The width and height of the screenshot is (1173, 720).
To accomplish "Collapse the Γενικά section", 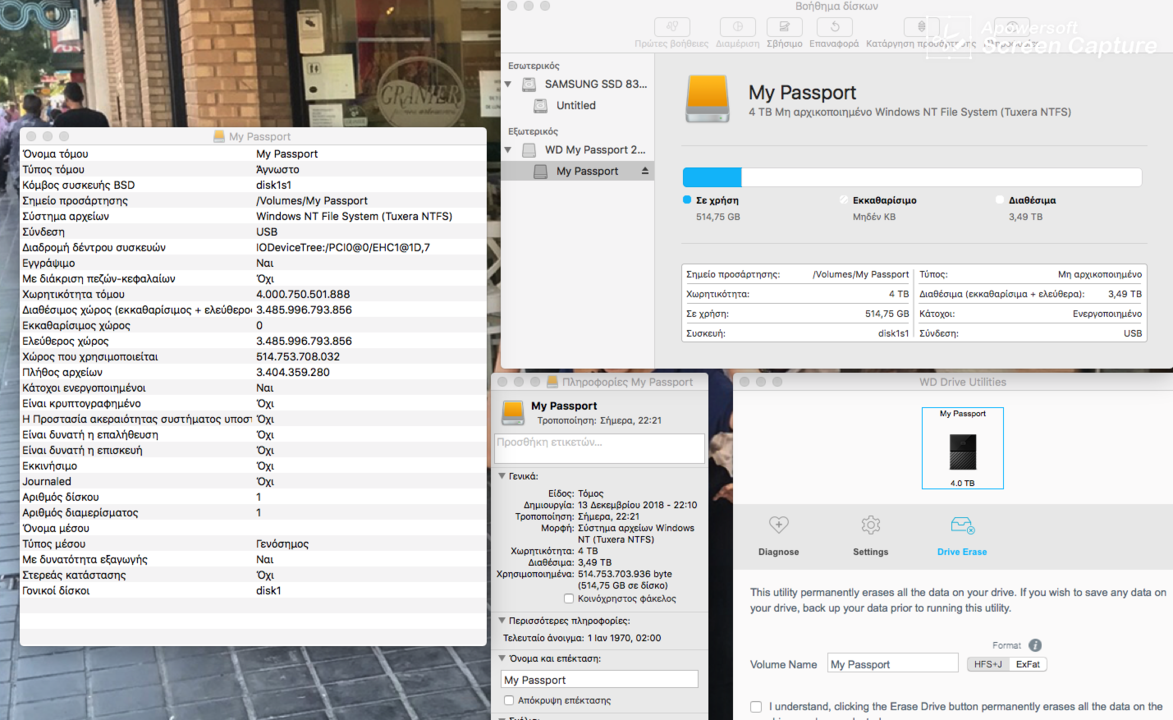I will [502, 476].
